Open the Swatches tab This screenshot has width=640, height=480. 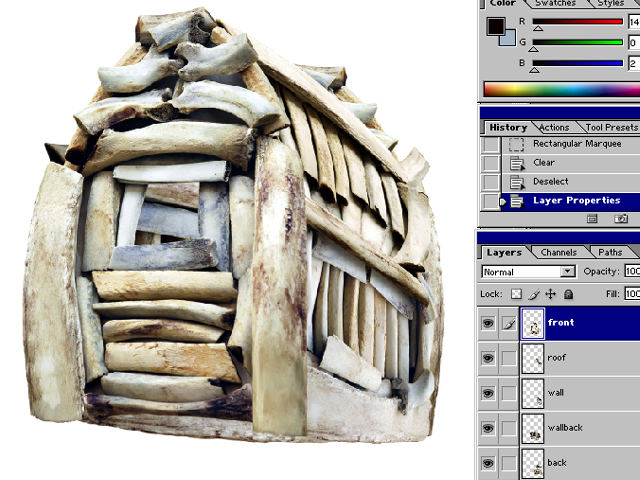click(x=562, y=4)
